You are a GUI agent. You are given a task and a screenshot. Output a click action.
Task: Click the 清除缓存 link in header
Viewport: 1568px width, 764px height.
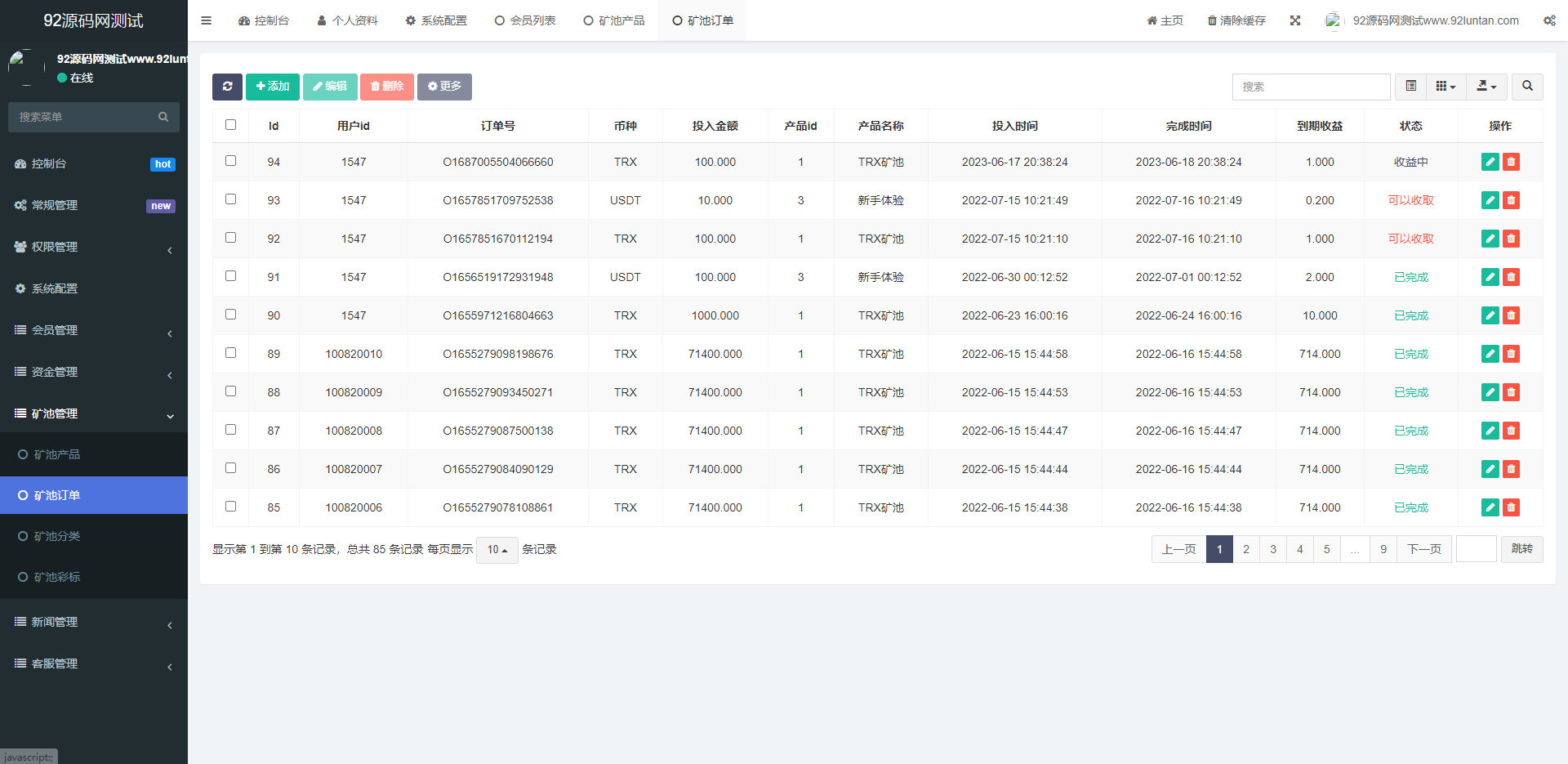pyautogui.click(x=1236, y=20)
